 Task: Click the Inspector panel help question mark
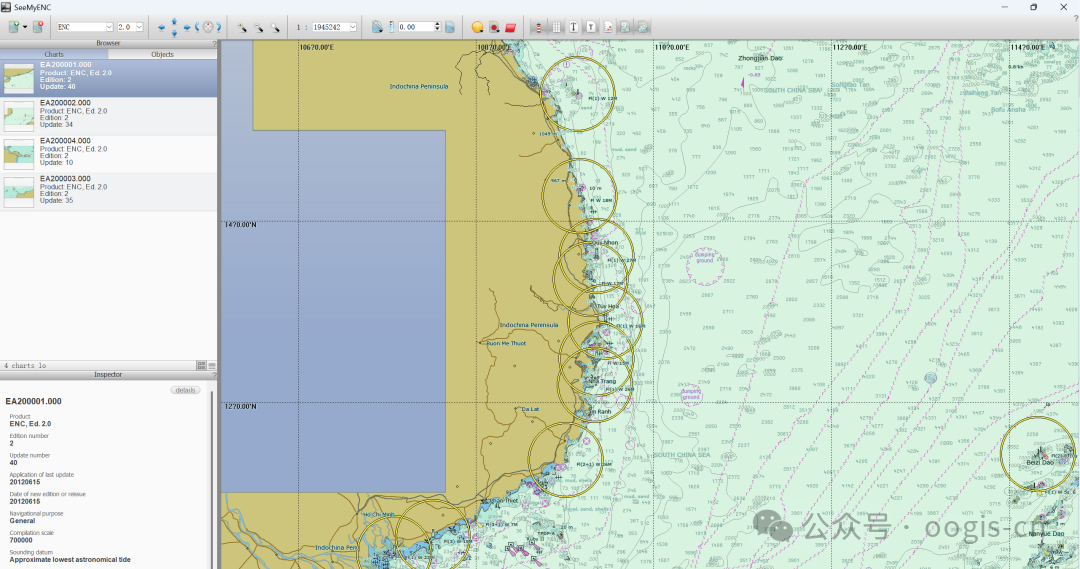(214, 375)
